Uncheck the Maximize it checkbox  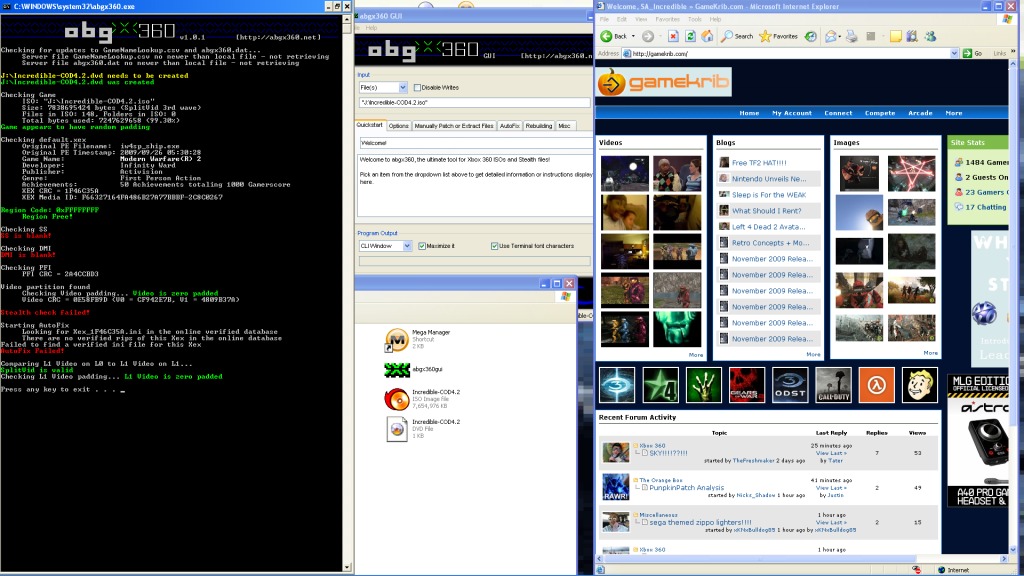[x=422, y=246]
